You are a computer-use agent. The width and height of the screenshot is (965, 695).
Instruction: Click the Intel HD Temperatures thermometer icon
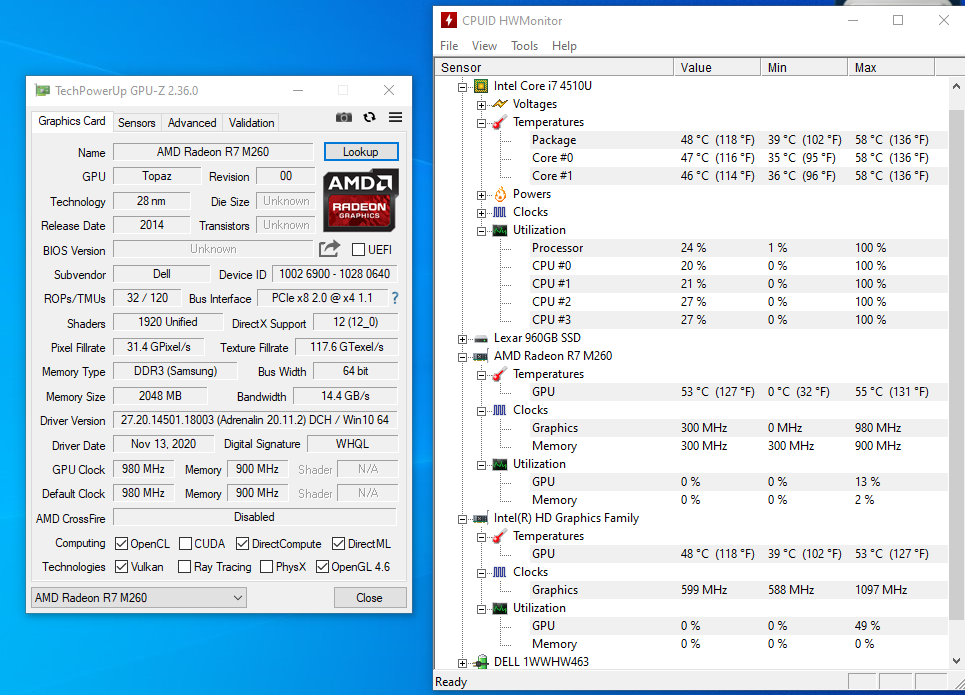pos(500,536)
